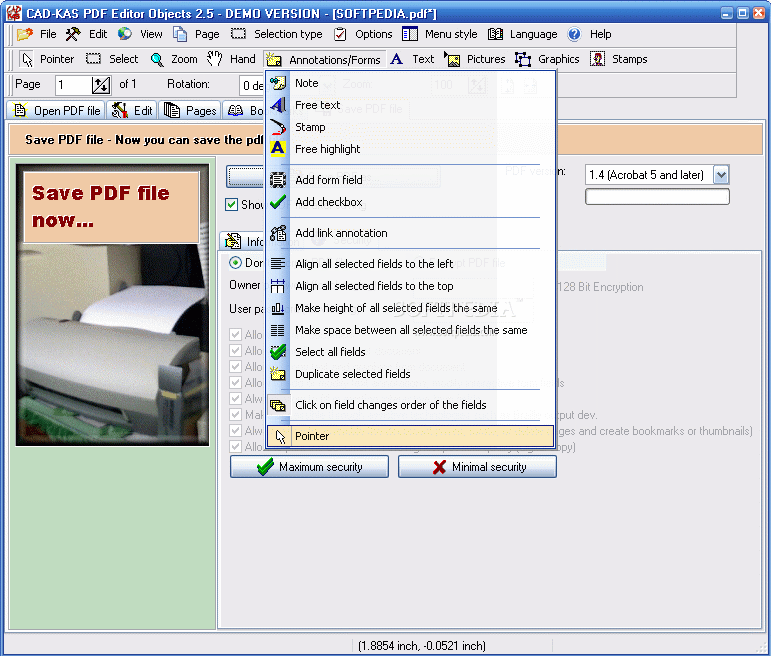Switch to the Open PDF file tab
771x656 pixels.
click(57, 111)
